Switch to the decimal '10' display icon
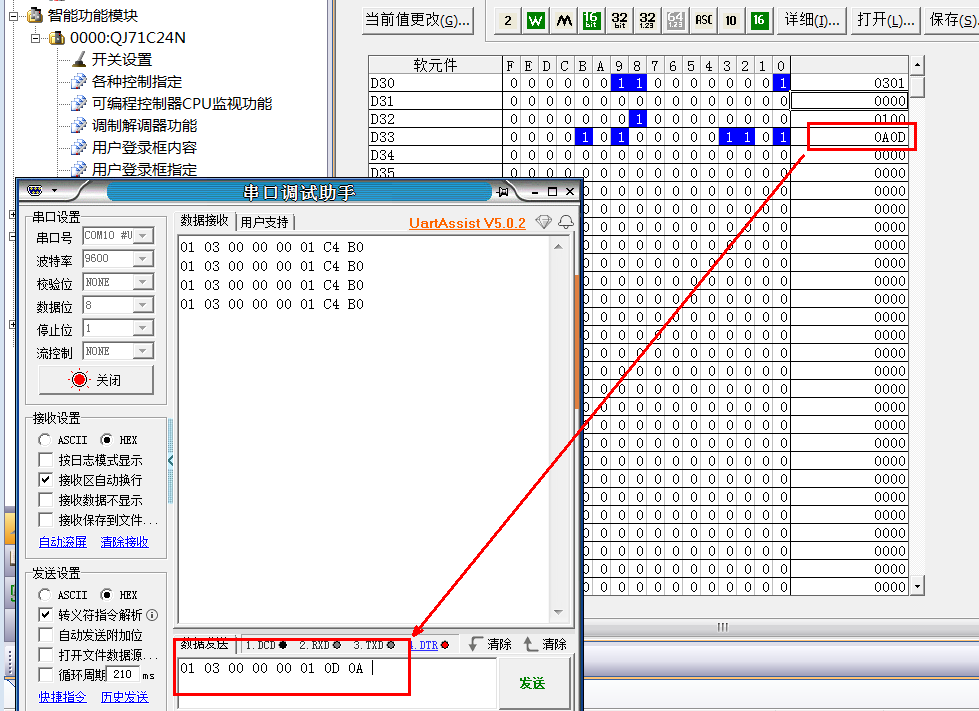The width and height of the screenshot is (979, 711). tap(731, 20)
